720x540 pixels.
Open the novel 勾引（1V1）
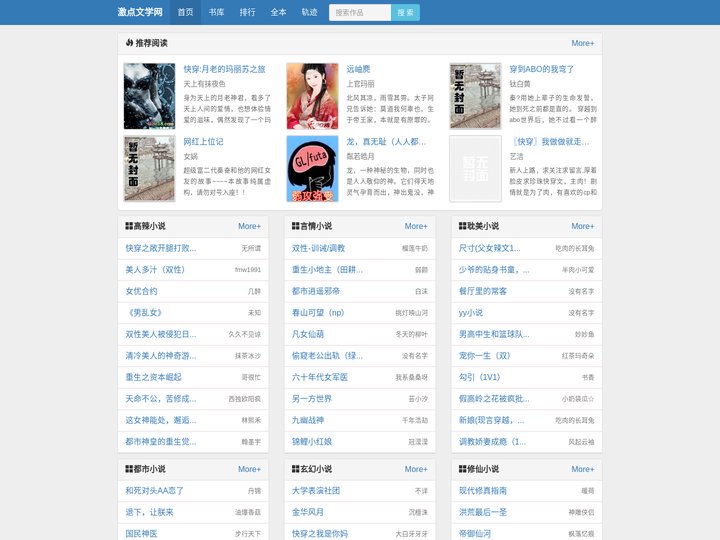click(479, 377)
